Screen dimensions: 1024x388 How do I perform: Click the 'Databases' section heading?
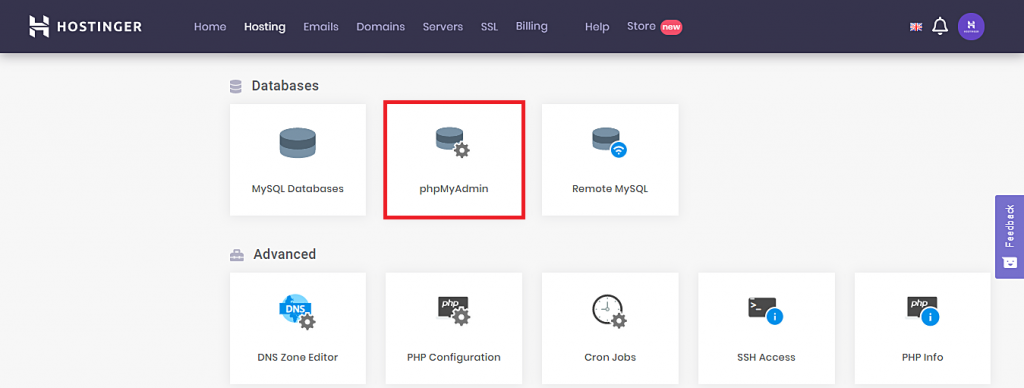click(x=285, y=86)
